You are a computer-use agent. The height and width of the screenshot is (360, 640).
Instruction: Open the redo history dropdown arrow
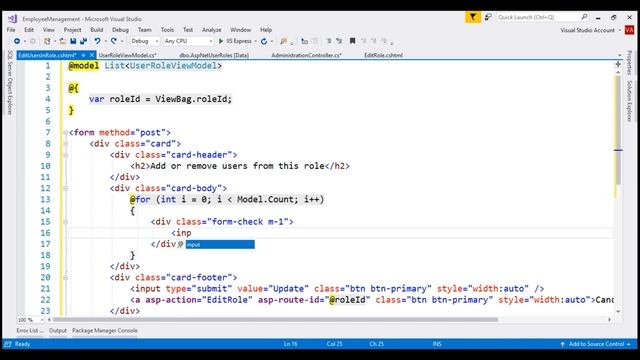point(121,41)
